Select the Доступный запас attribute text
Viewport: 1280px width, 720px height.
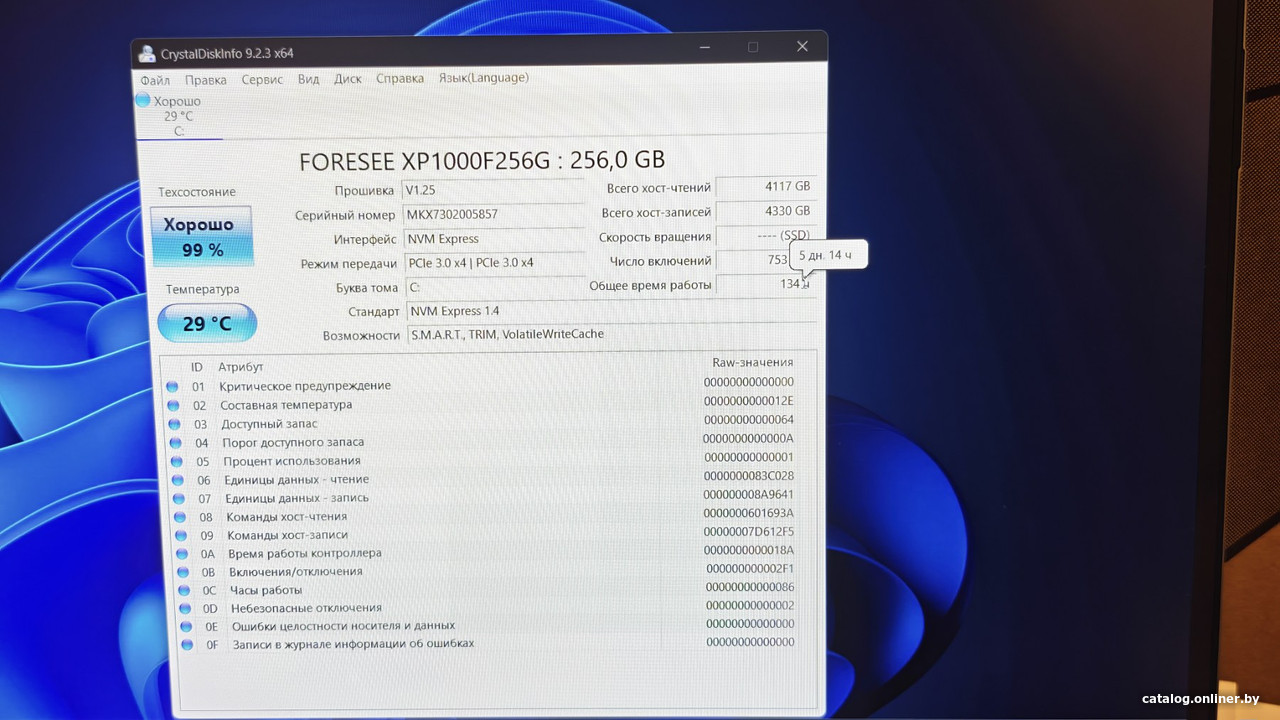coord(269,424)
